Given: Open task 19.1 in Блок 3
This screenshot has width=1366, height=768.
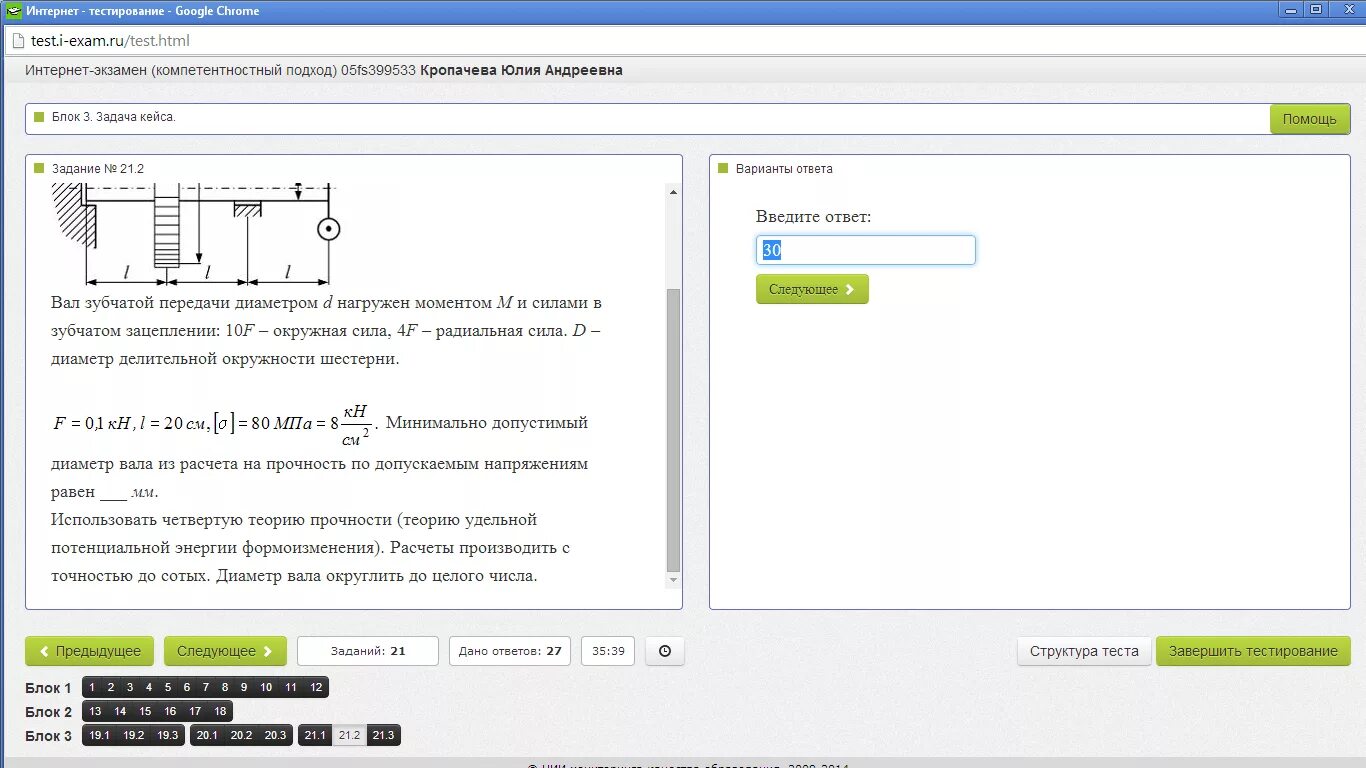Looking at the screenshot, I should 100,735.
